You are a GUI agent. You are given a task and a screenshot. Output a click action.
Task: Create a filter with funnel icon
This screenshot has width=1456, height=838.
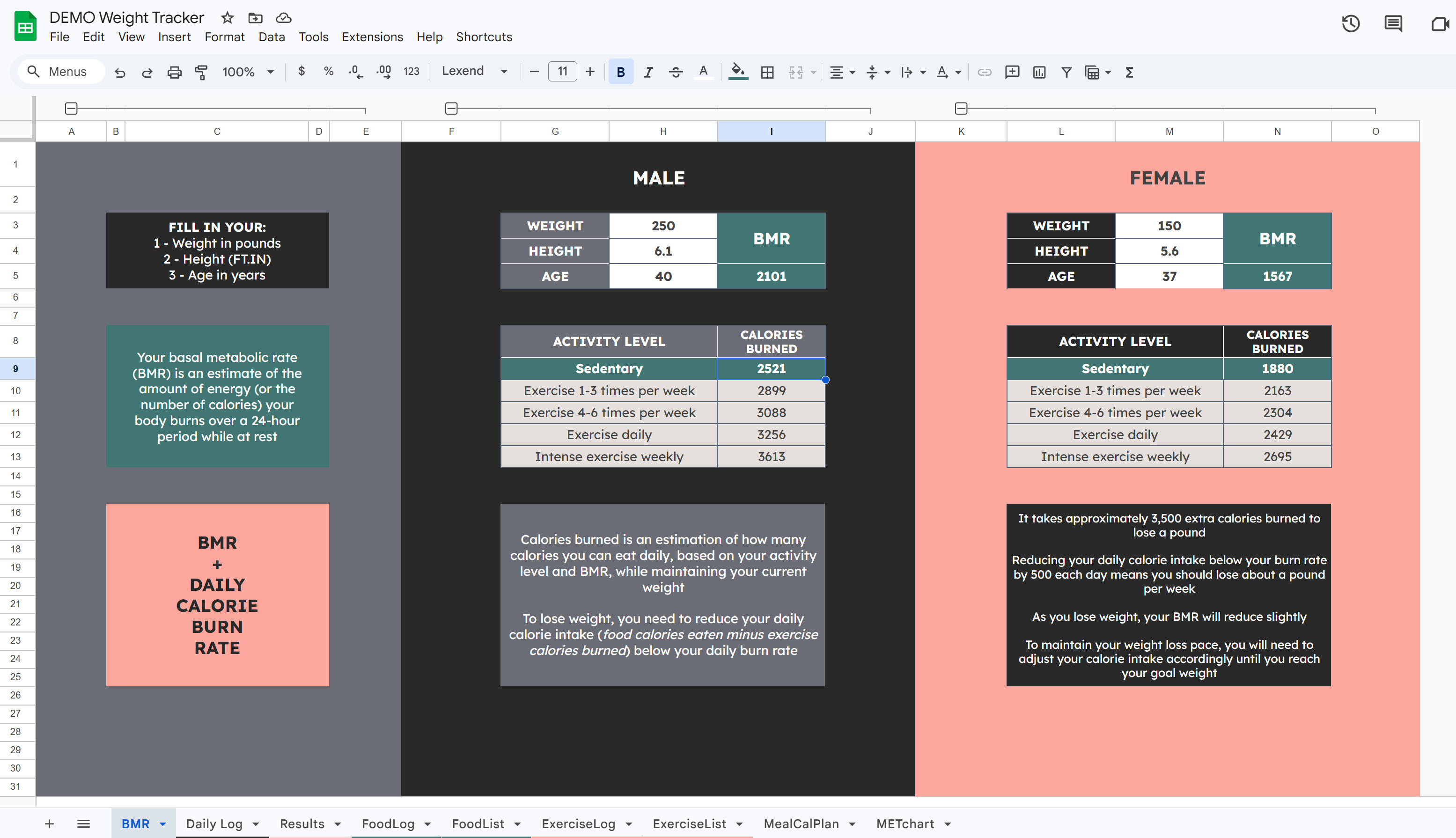click(x=1066, y=72)
